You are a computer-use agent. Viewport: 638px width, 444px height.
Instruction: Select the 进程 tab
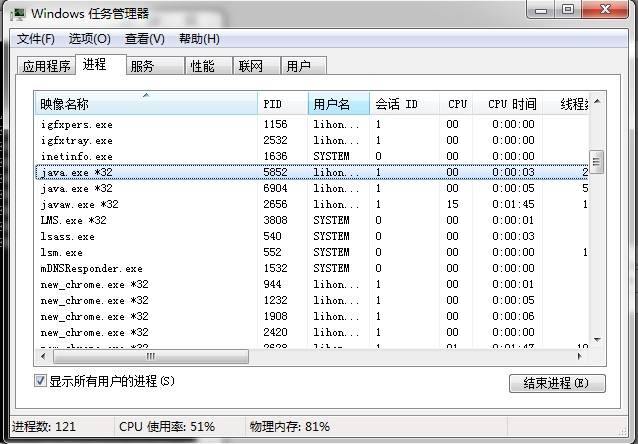[x=101, y=64]
